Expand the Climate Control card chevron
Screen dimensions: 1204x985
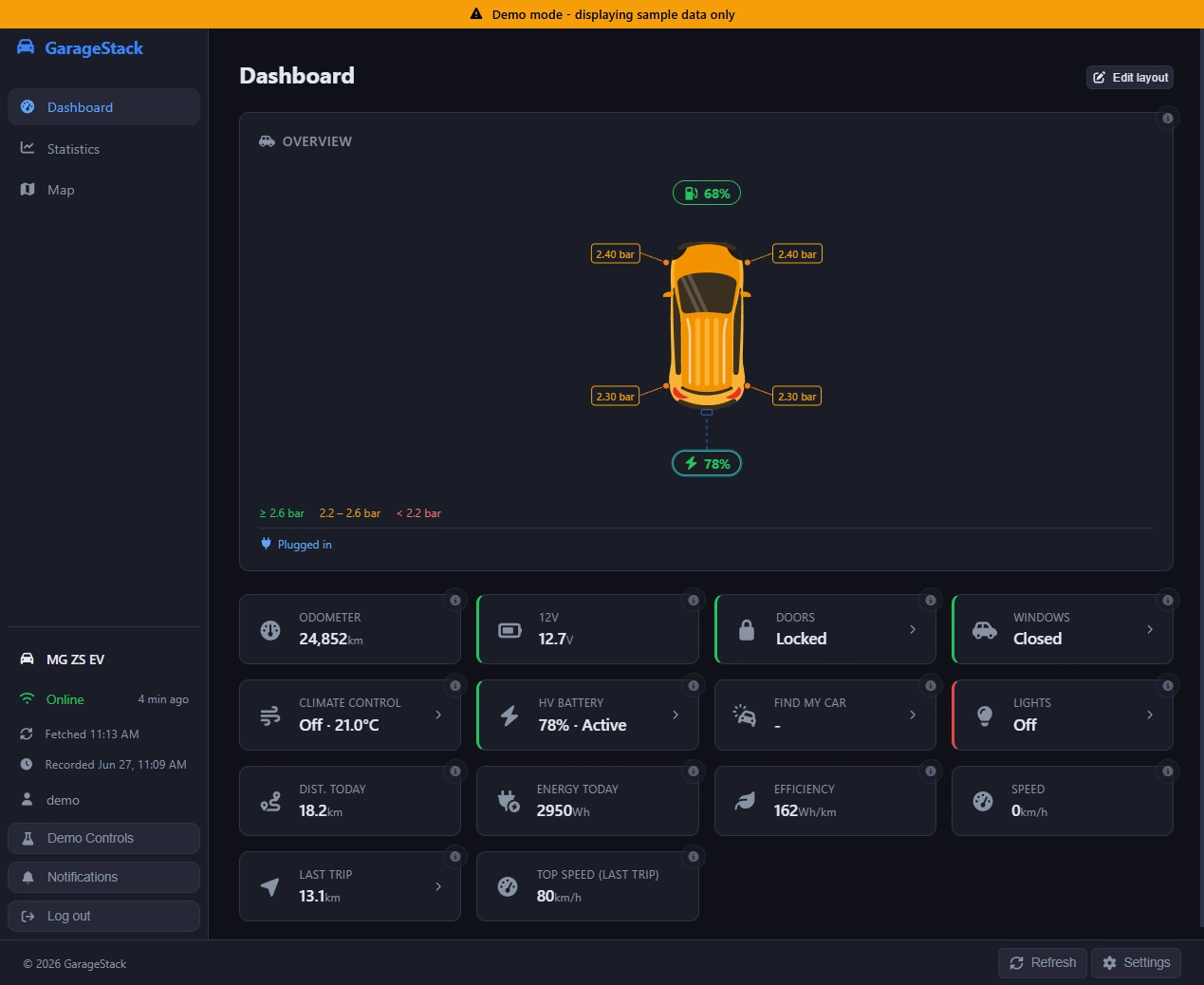click(x=438, y=715)
